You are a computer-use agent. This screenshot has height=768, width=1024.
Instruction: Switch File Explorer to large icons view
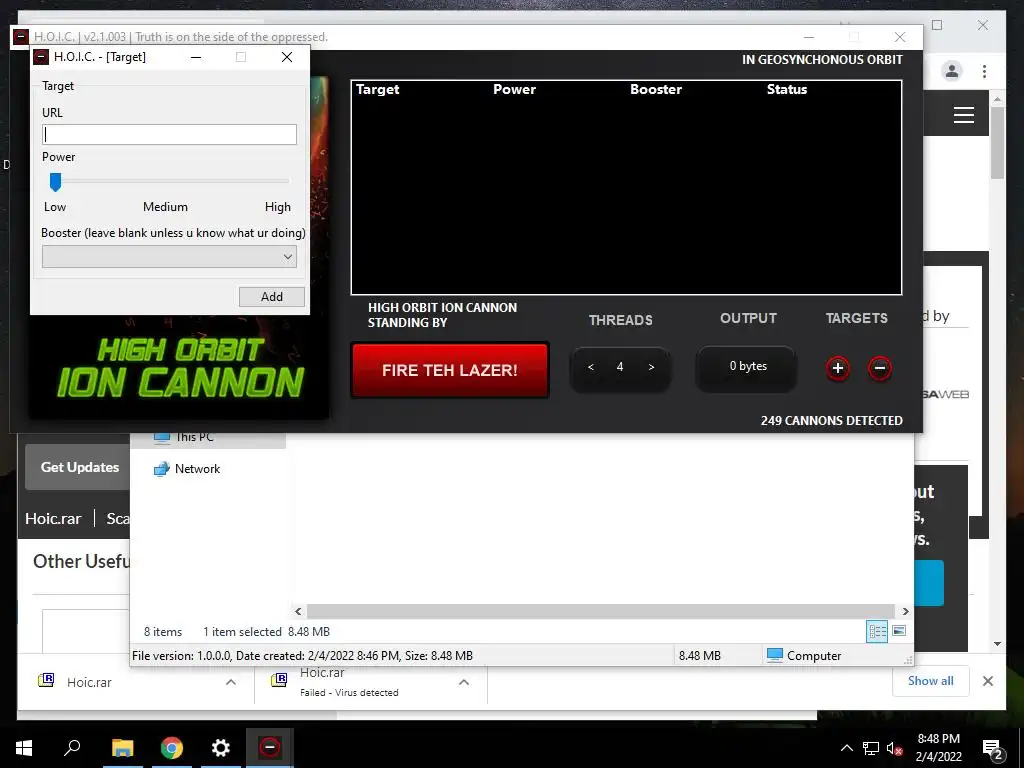pyautogui.click(x=899, y=631)
